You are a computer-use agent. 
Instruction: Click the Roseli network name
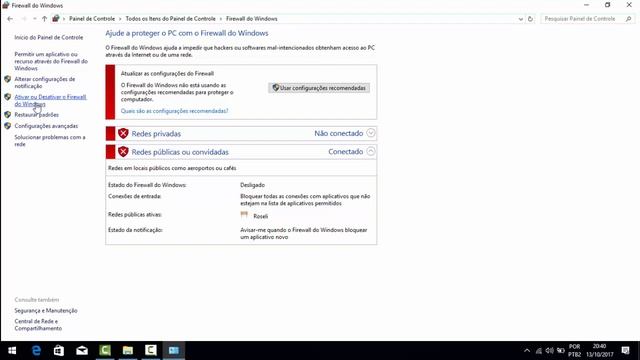[x=260, y=216]
